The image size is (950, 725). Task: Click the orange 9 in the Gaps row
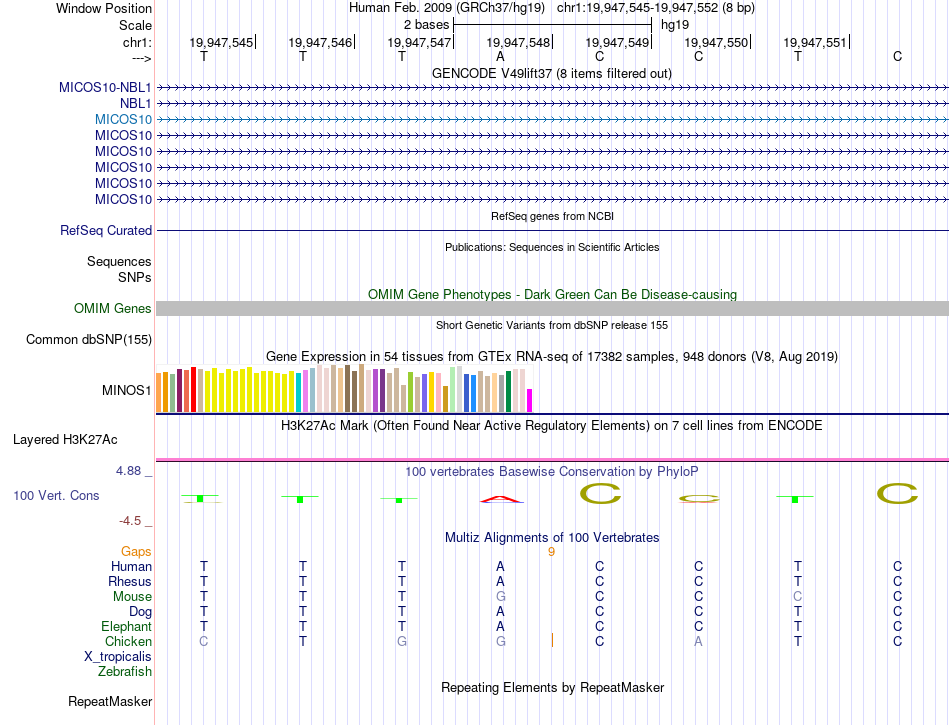coord(551,551)
